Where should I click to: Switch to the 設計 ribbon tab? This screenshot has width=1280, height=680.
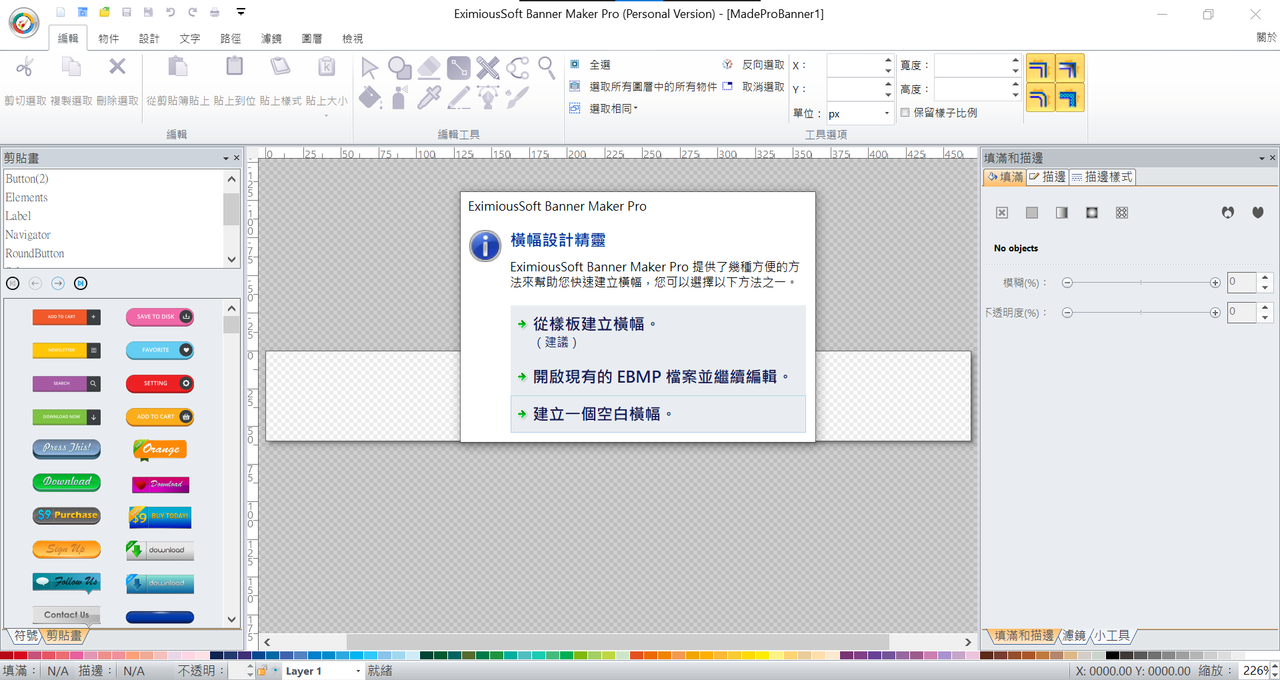click(x=149, y=39)
